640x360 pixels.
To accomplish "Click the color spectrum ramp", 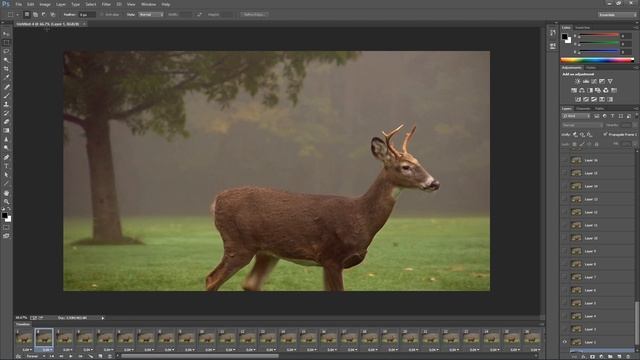I will point(597,60).
